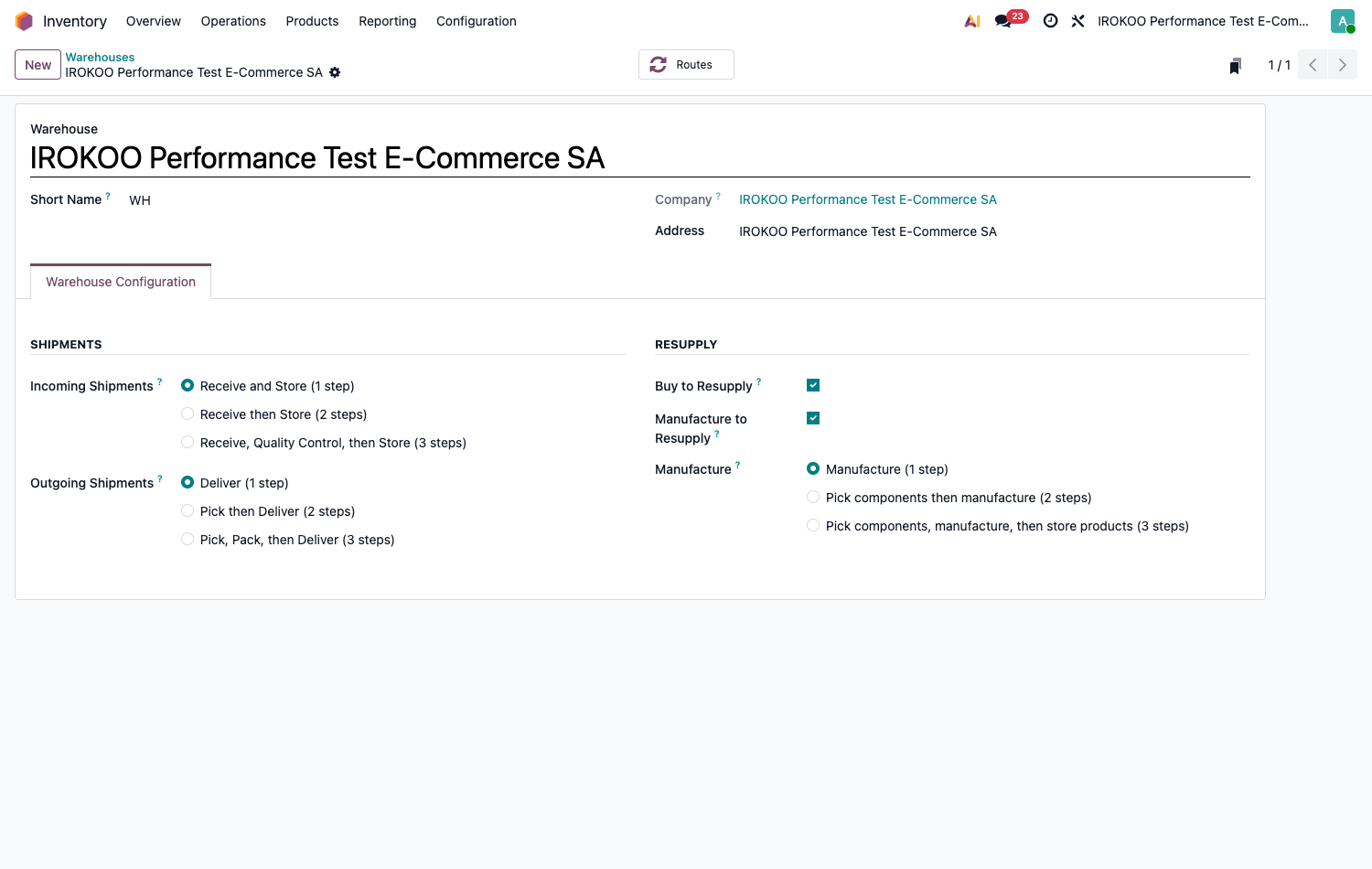Click the 1 / 1 pager counter
The height and width of the screenshot is (869, 1372).
pyautogui.click(x=1279, y=65)
